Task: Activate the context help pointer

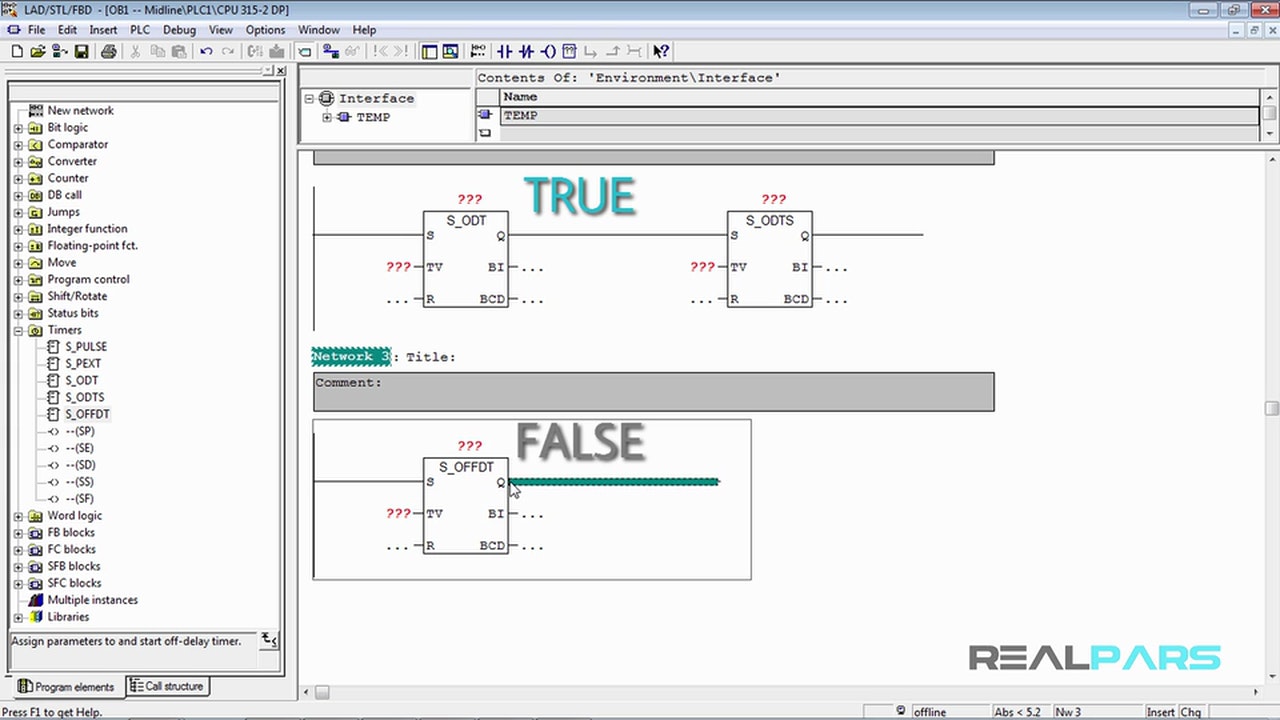Action: pyautogui.click(x=660, y=51)
